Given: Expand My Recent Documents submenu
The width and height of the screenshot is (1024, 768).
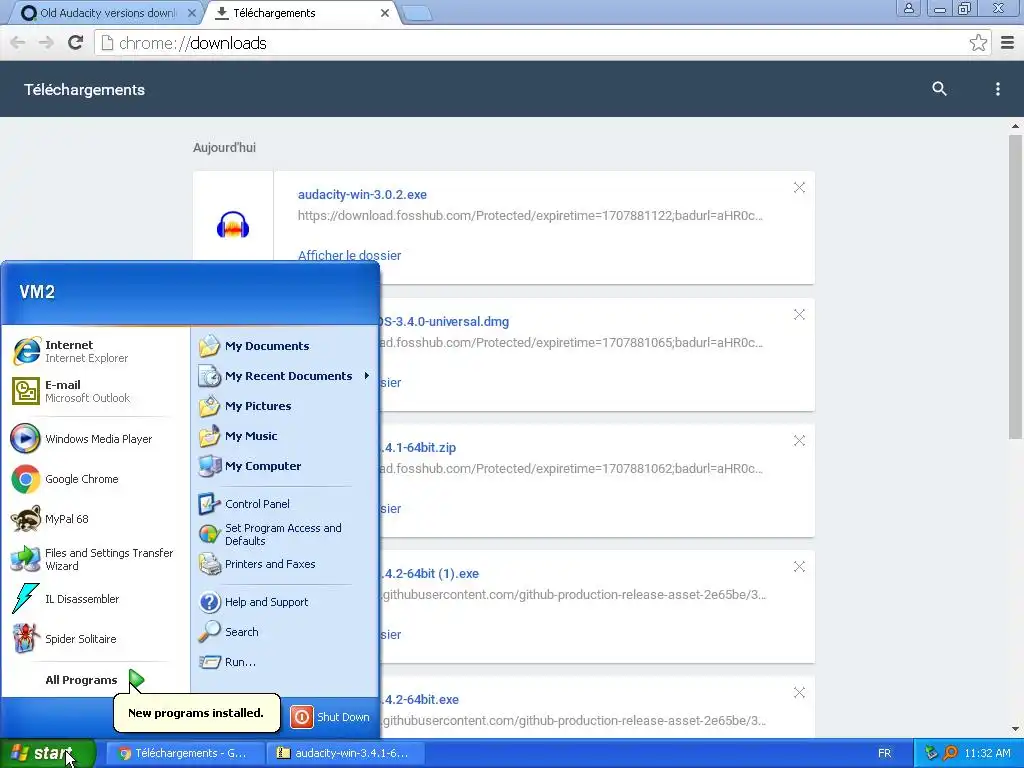Looking at the screenshot, I should click(x=284, y=376).
